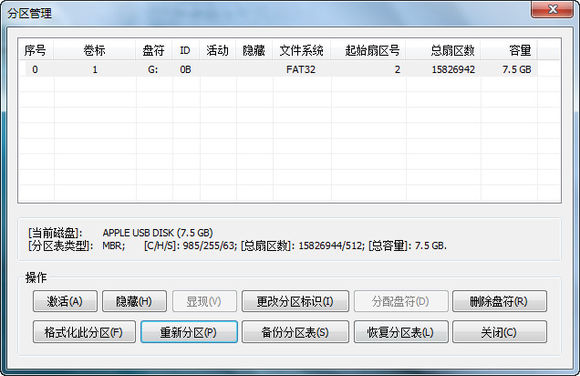The image size is (580, 376).
Task: Click 重新分区(P) repartition button
Action: [189, 332]
